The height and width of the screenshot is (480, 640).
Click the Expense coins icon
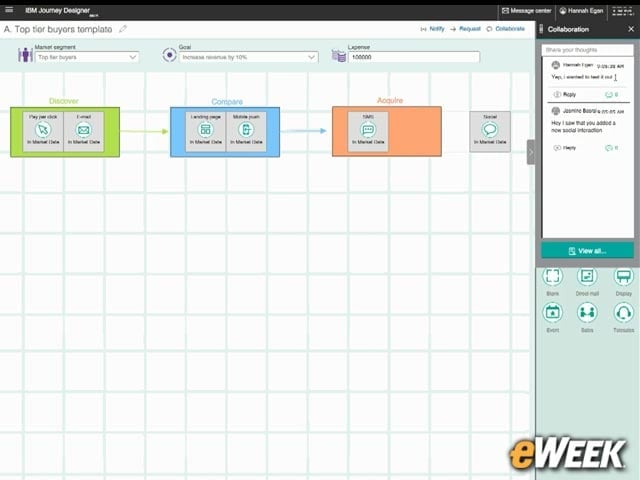tap(339, 56)
